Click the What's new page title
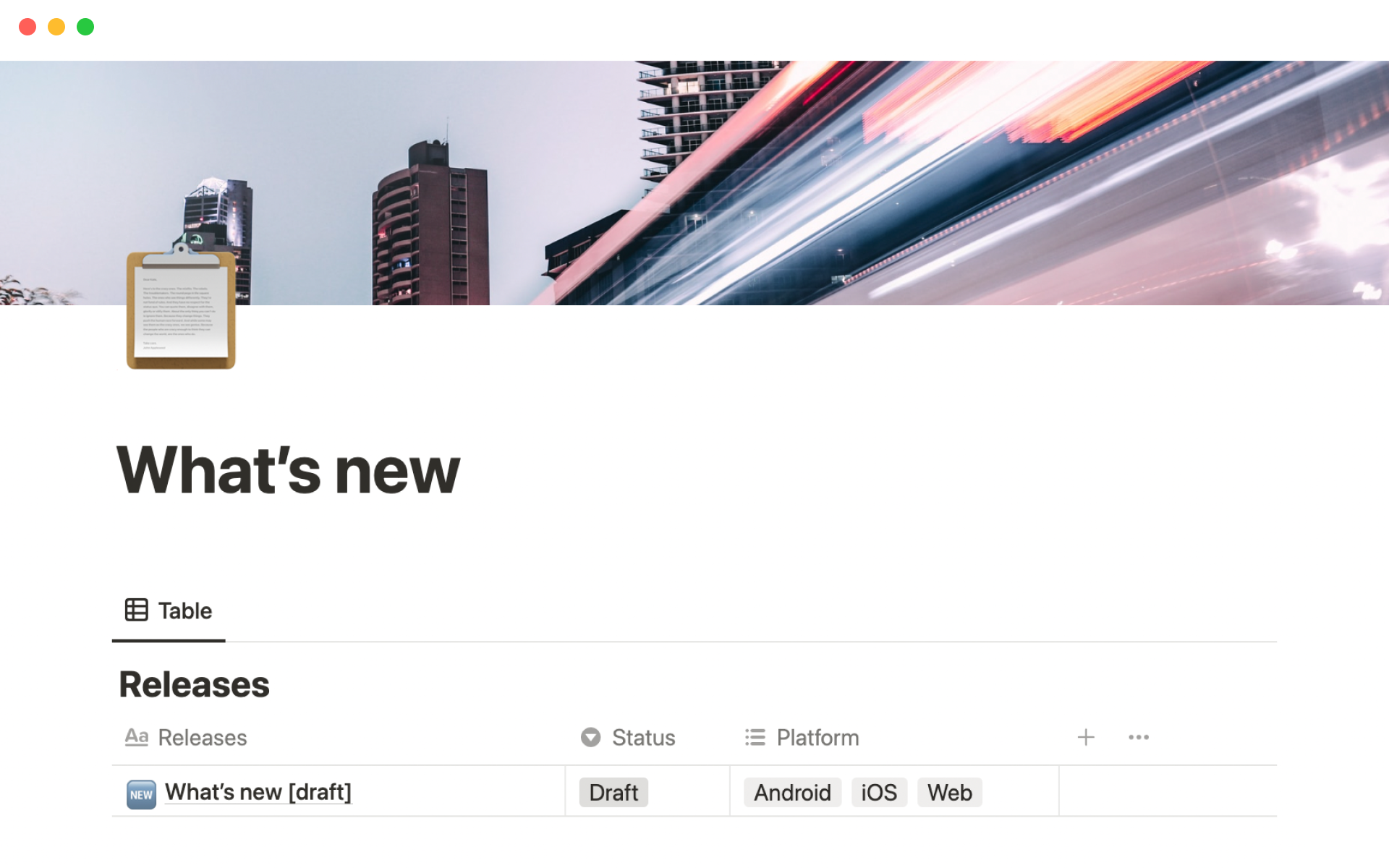The height and width of the screenshot is (868, 1389). click(x=288, y=469)
